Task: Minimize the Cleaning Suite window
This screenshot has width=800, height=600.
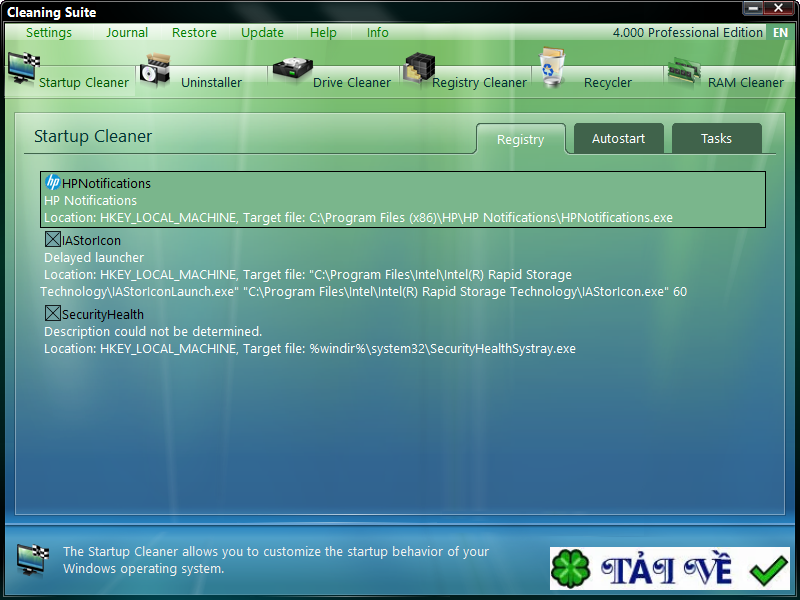Action: 753,8
